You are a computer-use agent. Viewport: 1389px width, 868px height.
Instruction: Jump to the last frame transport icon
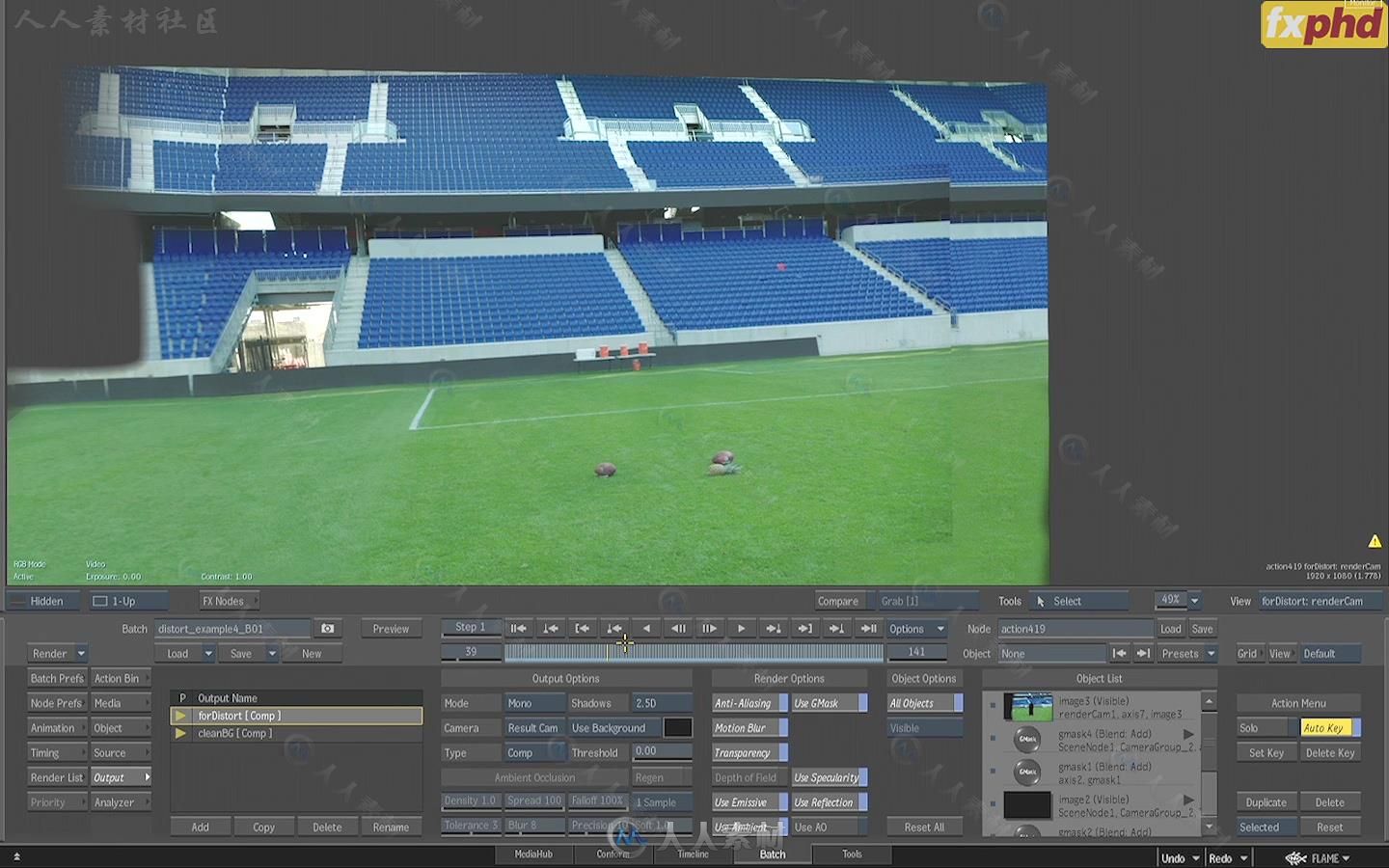tap(869, 629)
